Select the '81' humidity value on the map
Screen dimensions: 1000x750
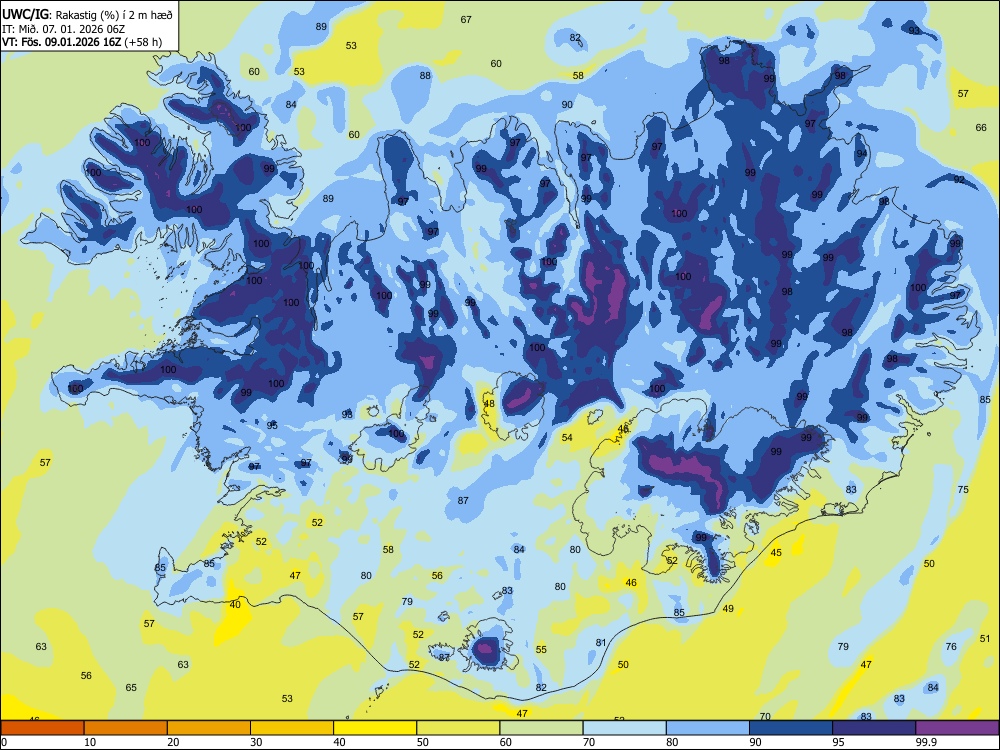(601, 643)
